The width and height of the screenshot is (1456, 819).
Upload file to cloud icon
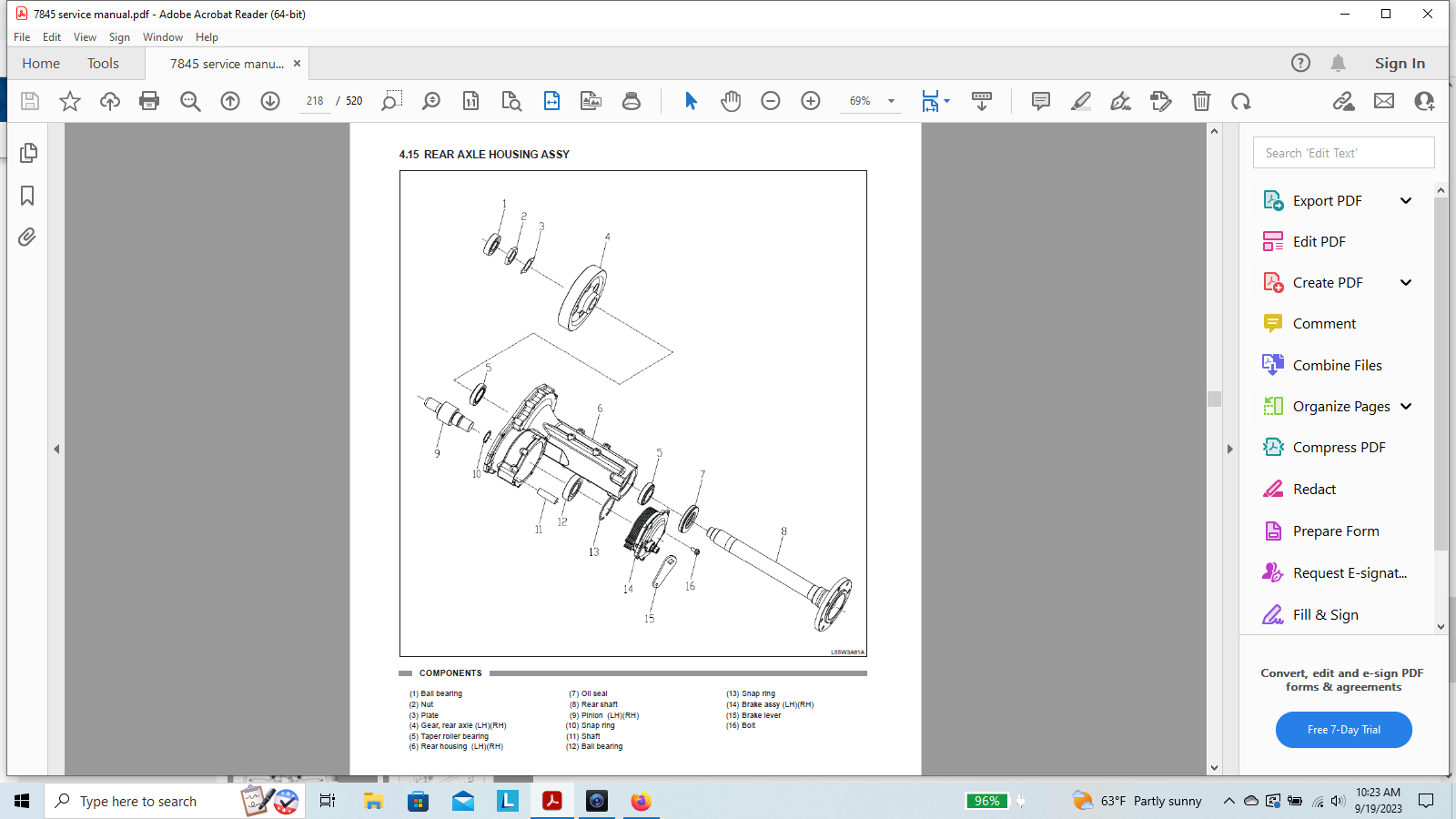[x=110, y=101]
